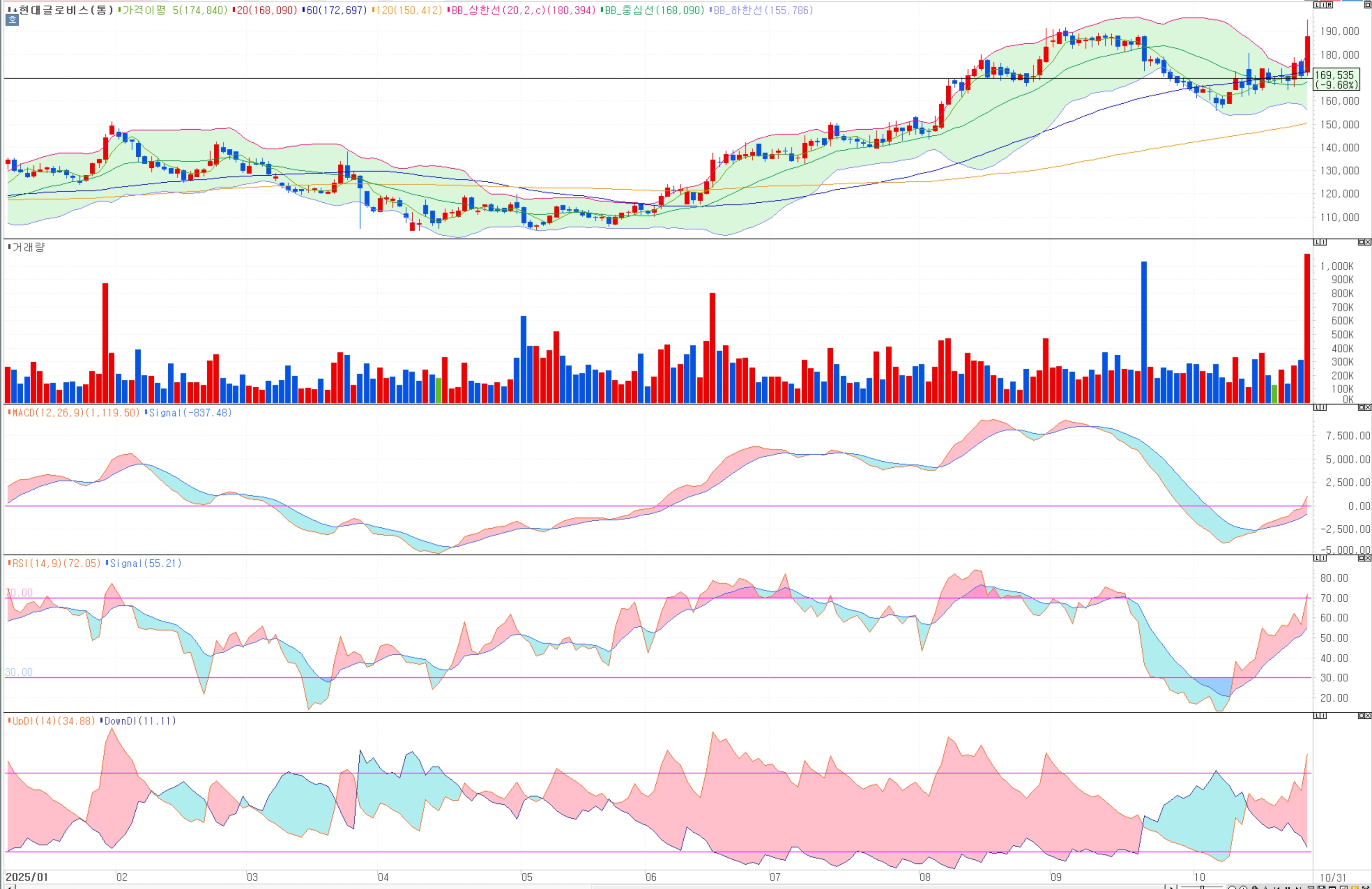Close the RSI indicator panel
The image size is (1372, 889).
1368,558
